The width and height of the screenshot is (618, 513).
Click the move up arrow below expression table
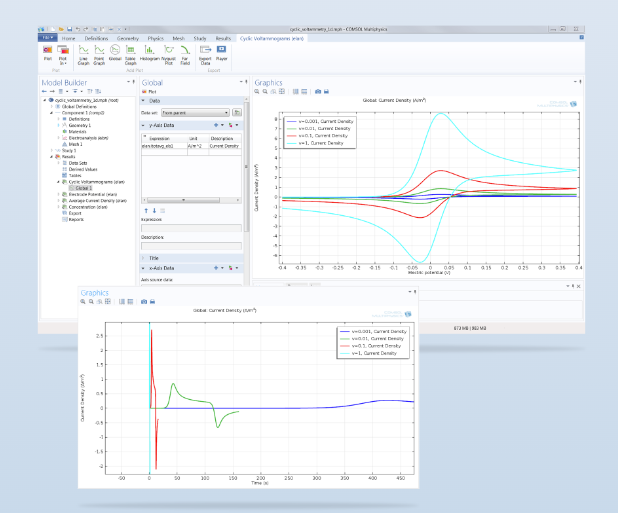point(146,211)
